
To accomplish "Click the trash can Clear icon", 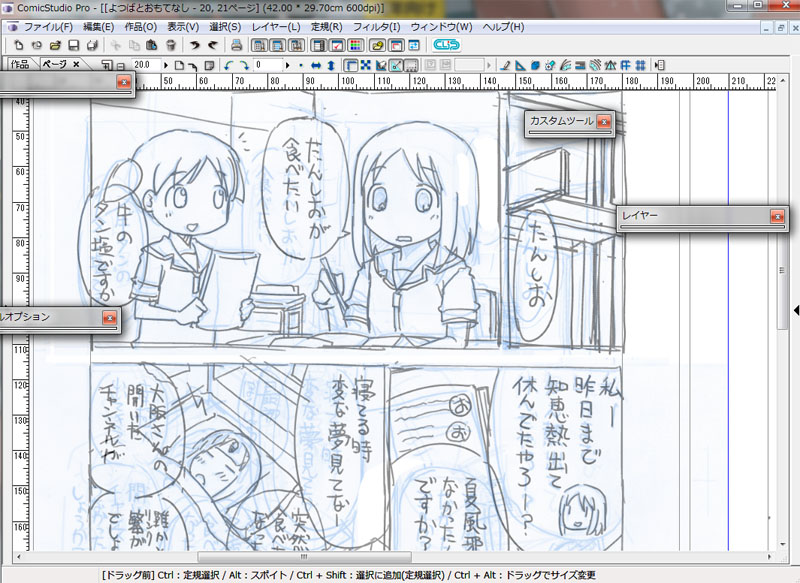I will point(171,45).
